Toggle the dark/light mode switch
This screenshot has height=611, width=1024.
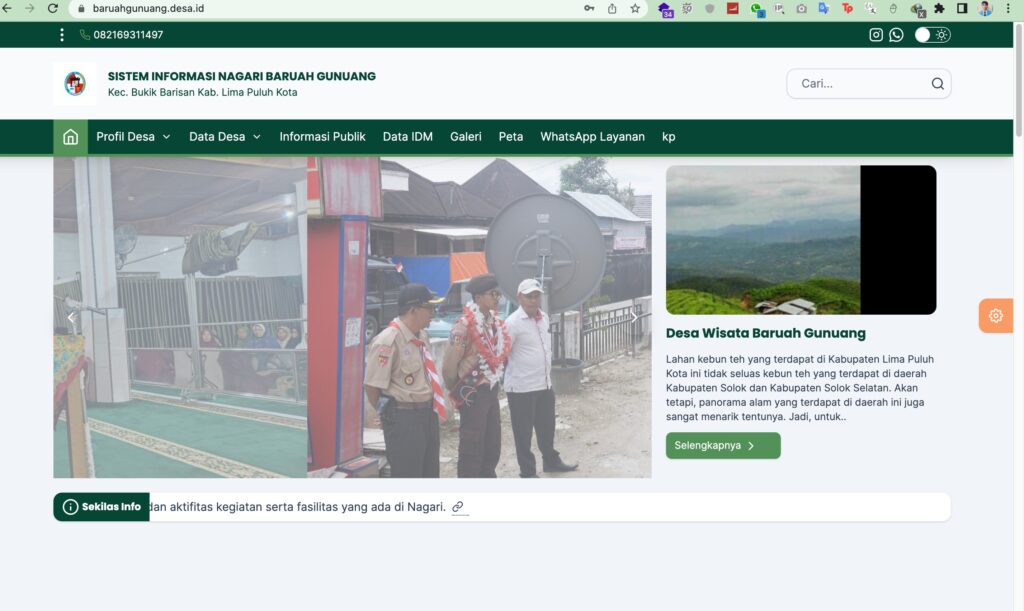click(932, 35)
